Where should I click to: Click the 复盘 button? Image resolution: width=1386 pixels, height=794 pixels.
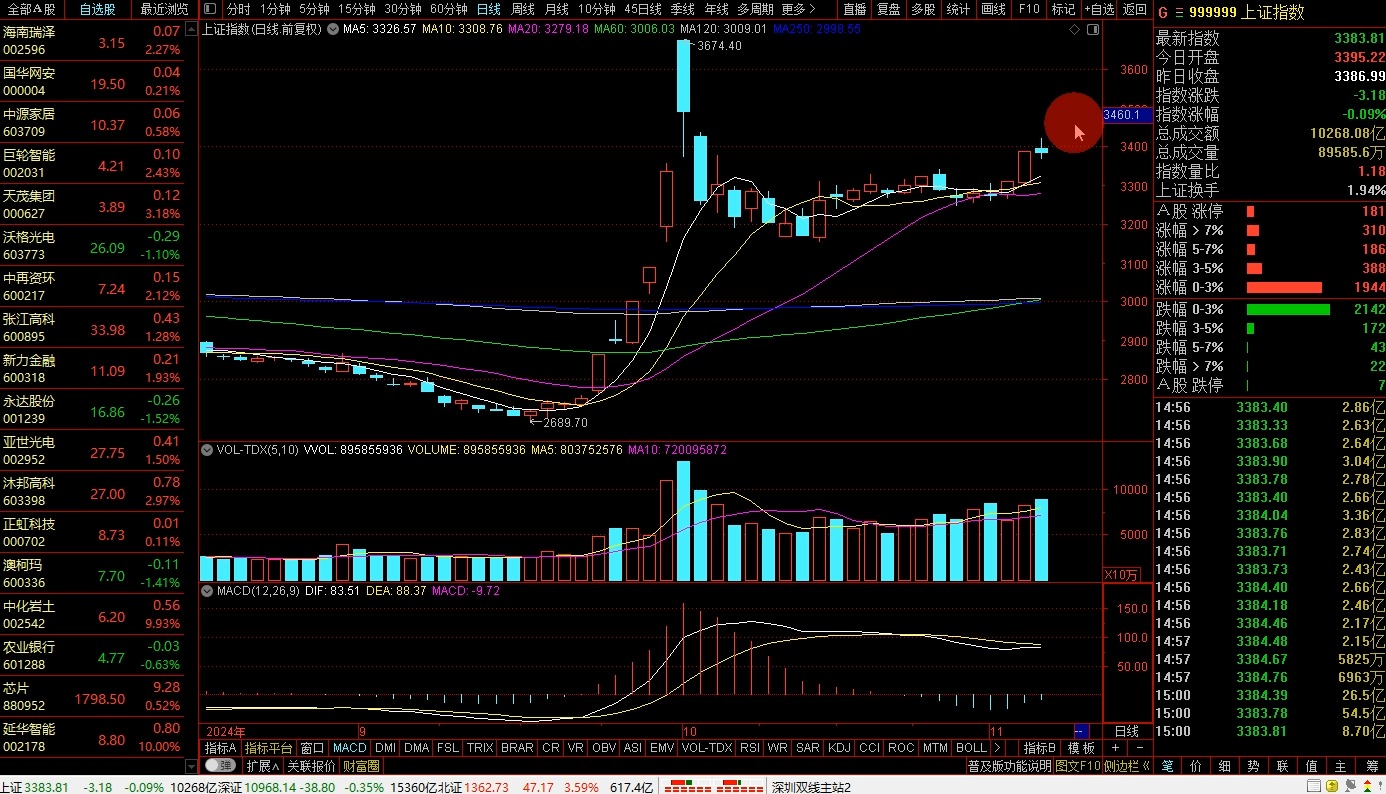coord(888,9)
